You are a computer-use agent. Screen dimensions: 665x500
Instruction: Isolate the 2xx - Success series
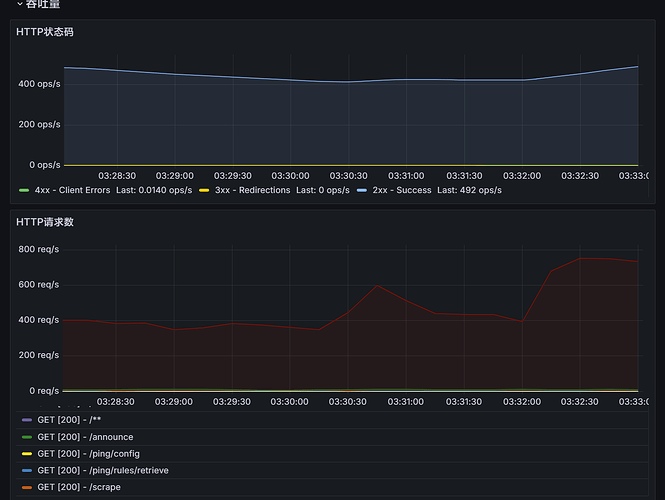[402, 190]
